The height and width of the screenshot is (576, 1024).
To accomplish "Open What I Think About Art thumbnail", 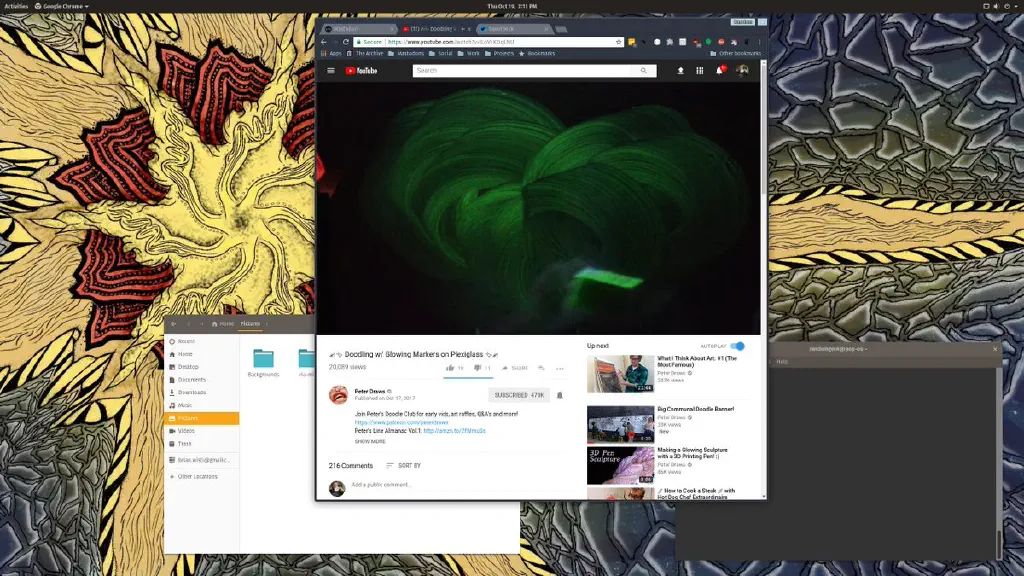I will 620,374.
